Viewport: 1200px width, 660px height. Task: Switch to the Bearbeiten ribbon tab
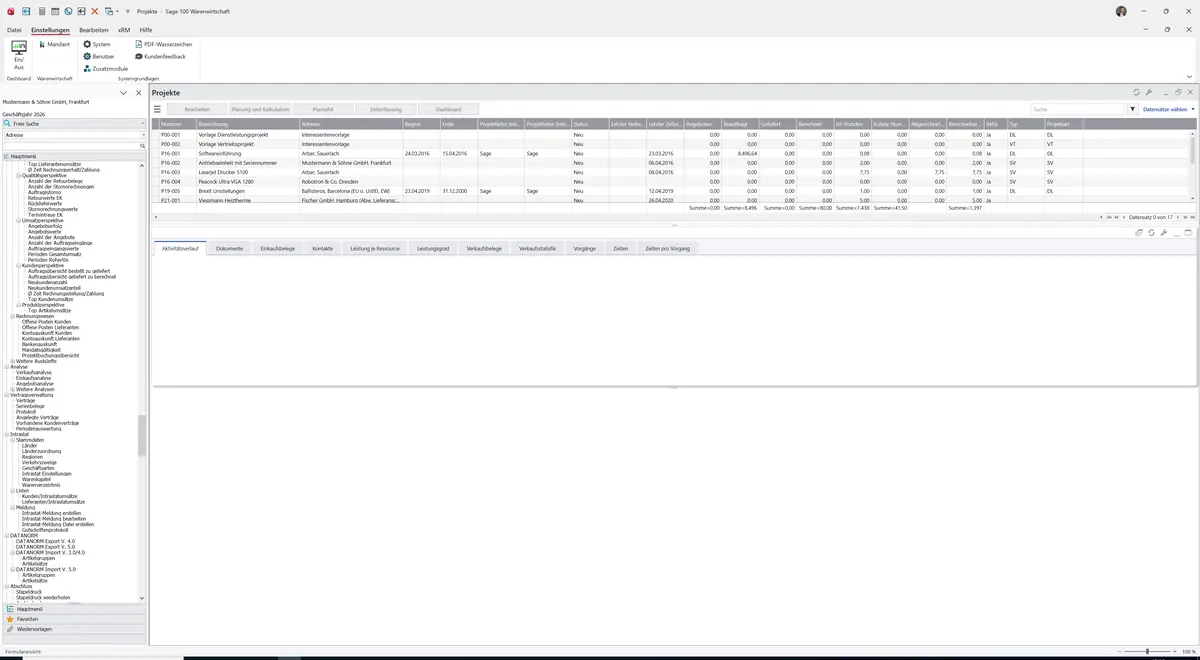pyautogui.click(x=94, y=30)
